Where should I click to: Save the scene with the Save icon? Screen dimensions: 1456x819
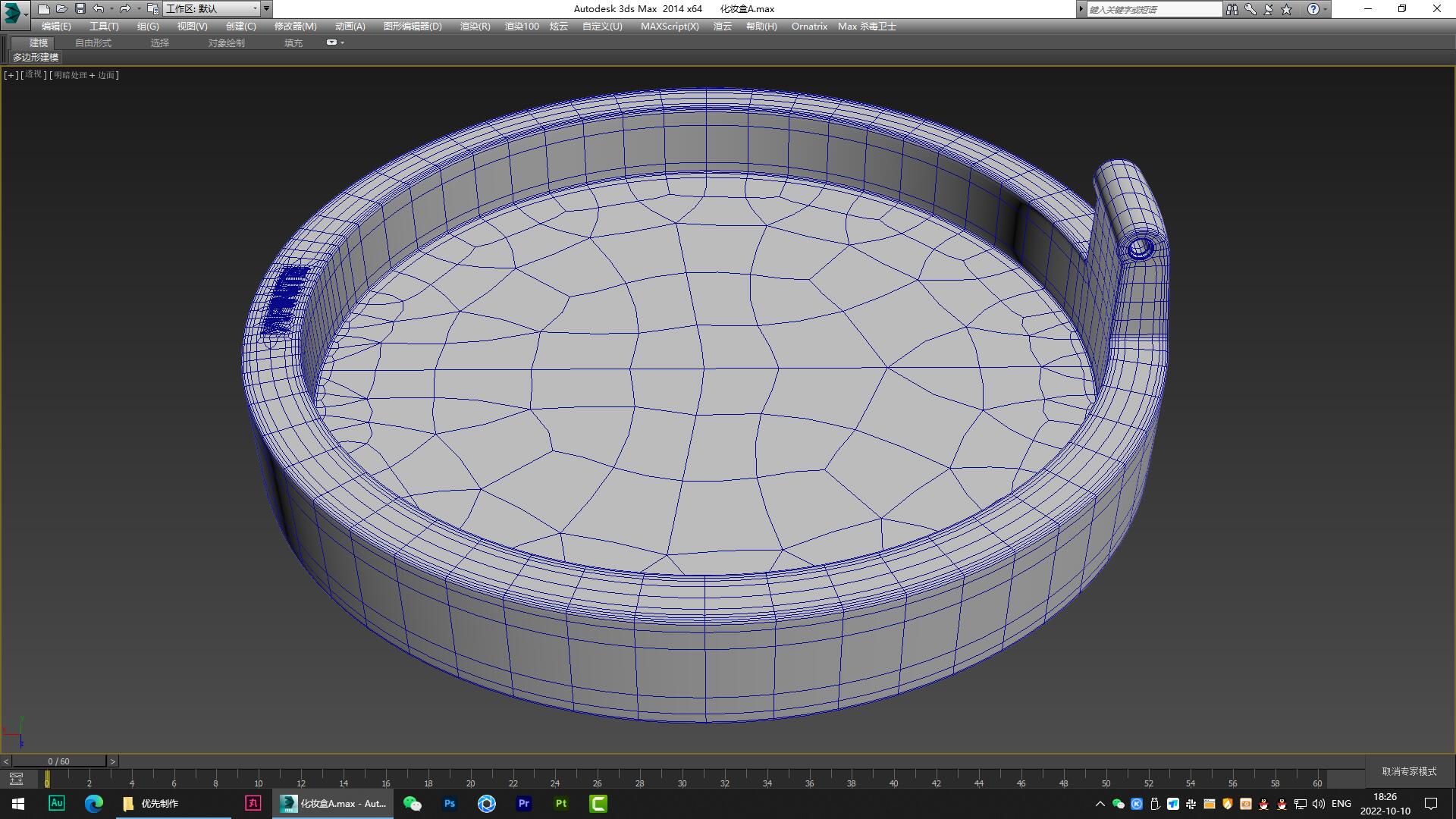[80, 9]
